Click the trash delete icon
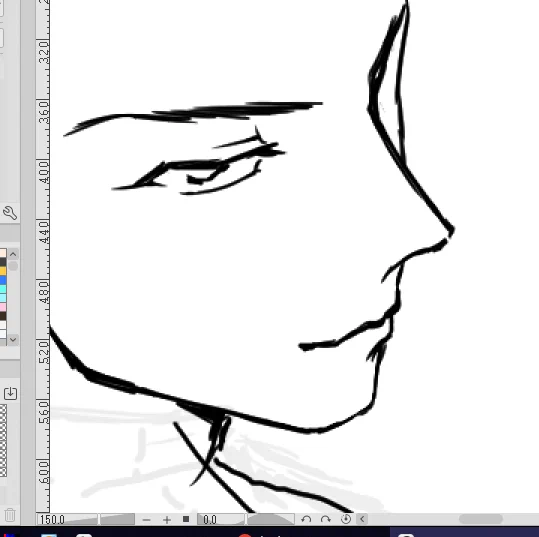The image size is (539, 537). pos(10,515)
